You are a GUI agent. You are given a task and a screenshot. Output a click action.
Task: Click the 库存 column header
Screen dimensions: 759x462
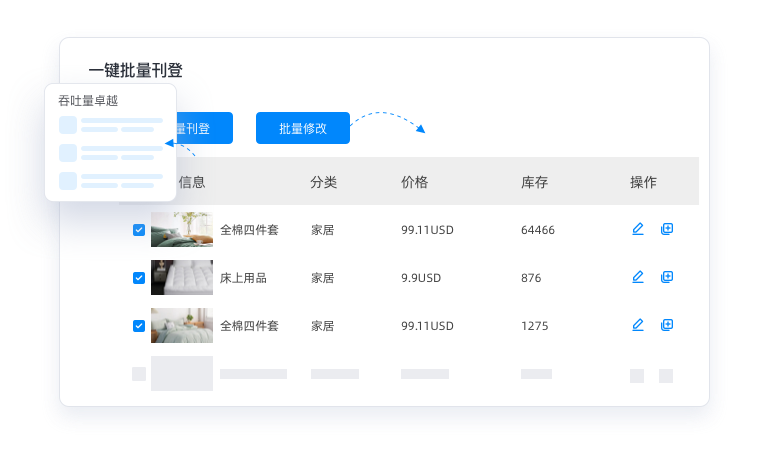[x=534, y=182]
